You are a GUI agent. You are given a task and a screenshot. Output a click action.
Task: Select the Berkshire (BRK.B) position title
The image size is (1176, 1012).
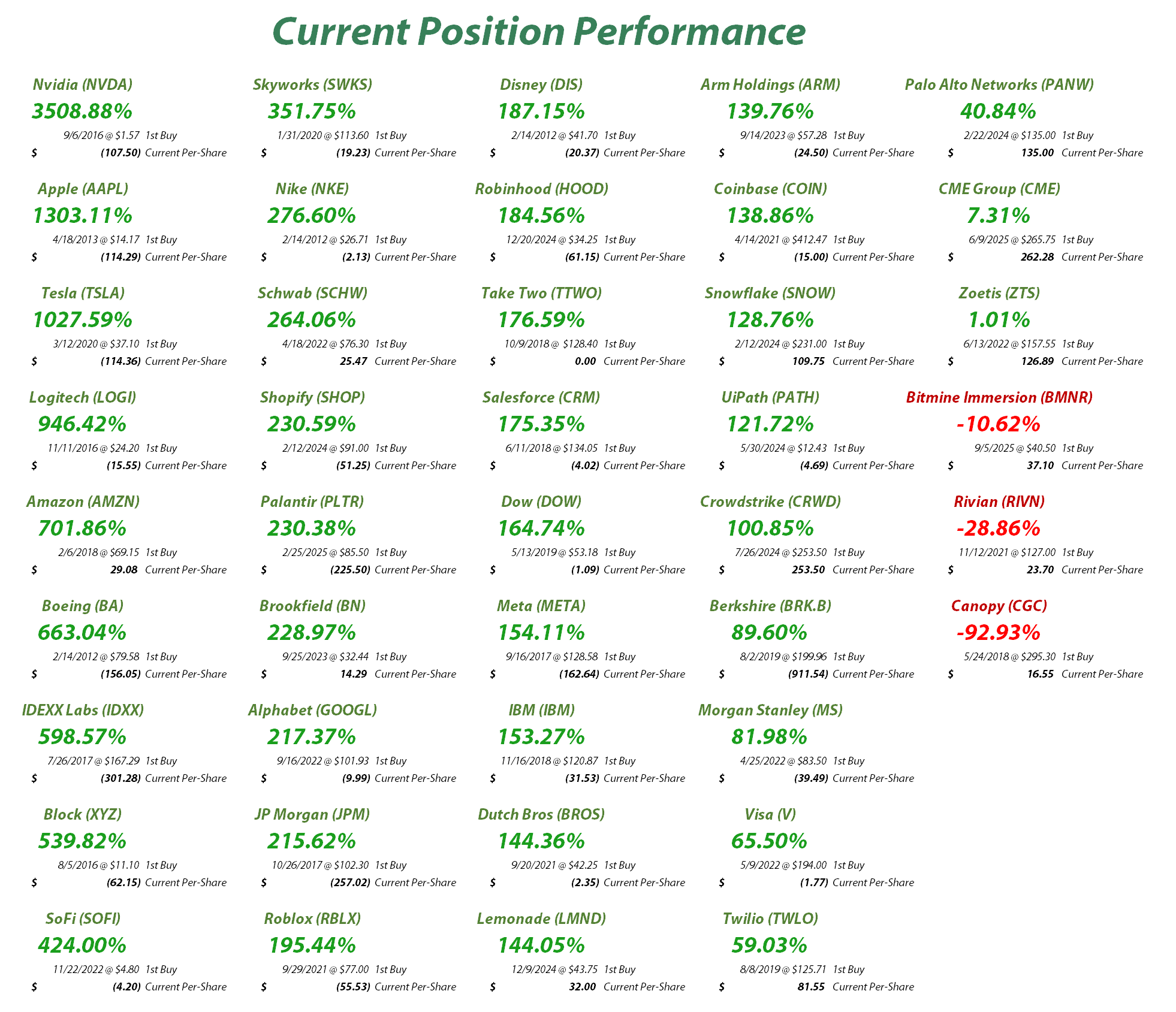pyautogui.click(x=770, y=606)
